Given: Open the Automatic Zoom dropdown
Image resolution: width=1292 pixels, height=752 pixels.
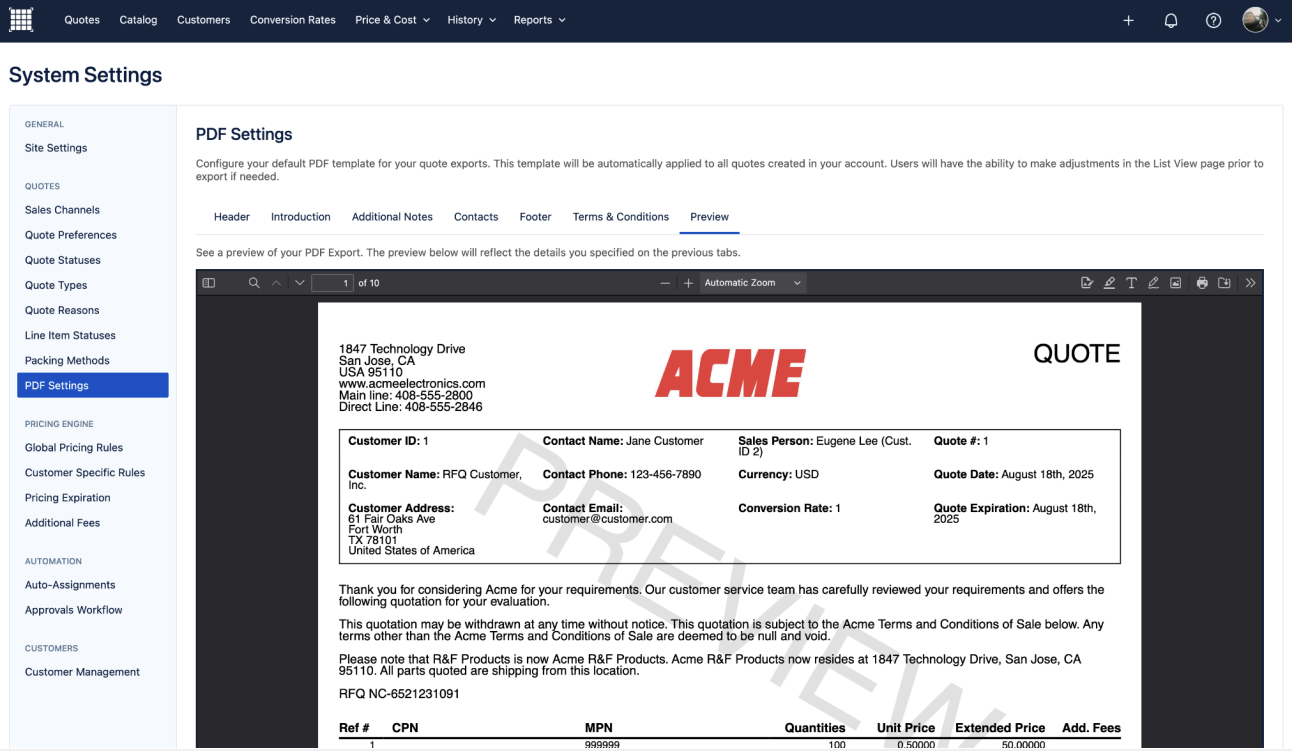Looking at the screenshot, I should 752,283.
